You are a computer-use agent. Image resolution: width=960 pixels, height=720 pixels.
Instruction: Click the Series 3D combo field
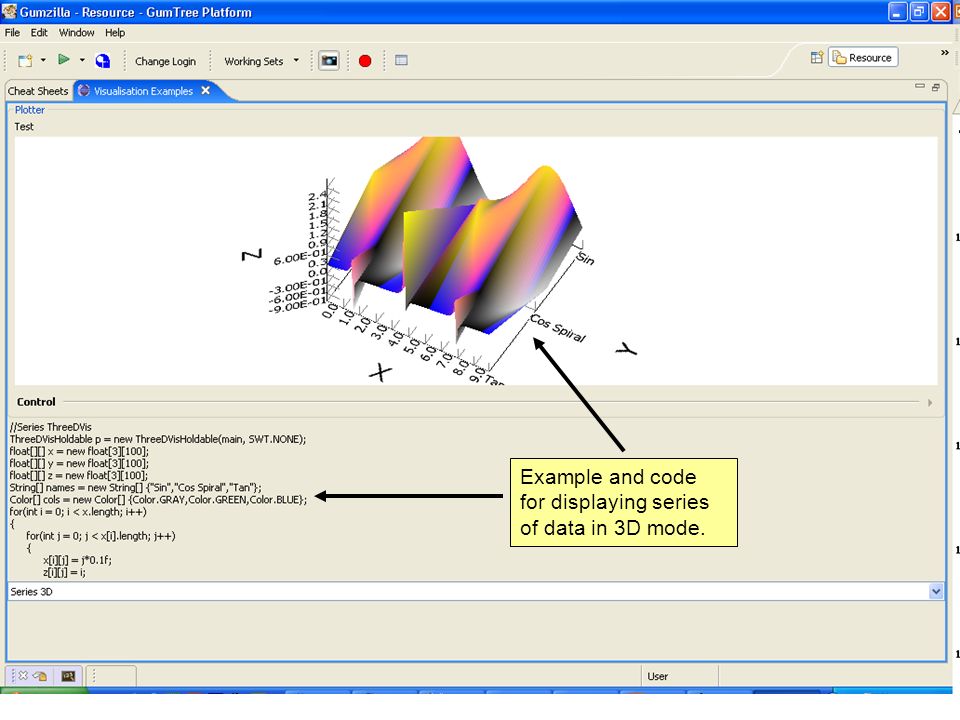[x=476, y=591]
